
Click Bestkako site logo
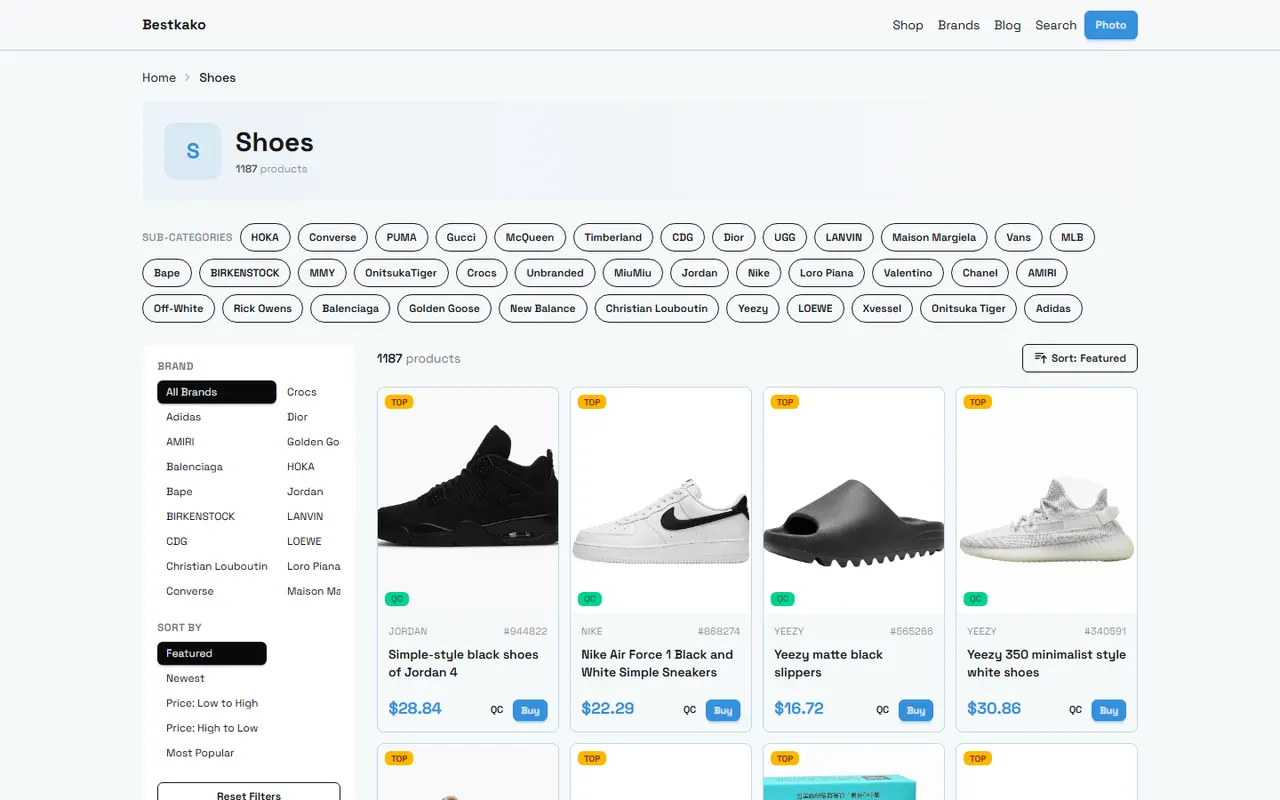pyautogui.click(x=174, y=25)
